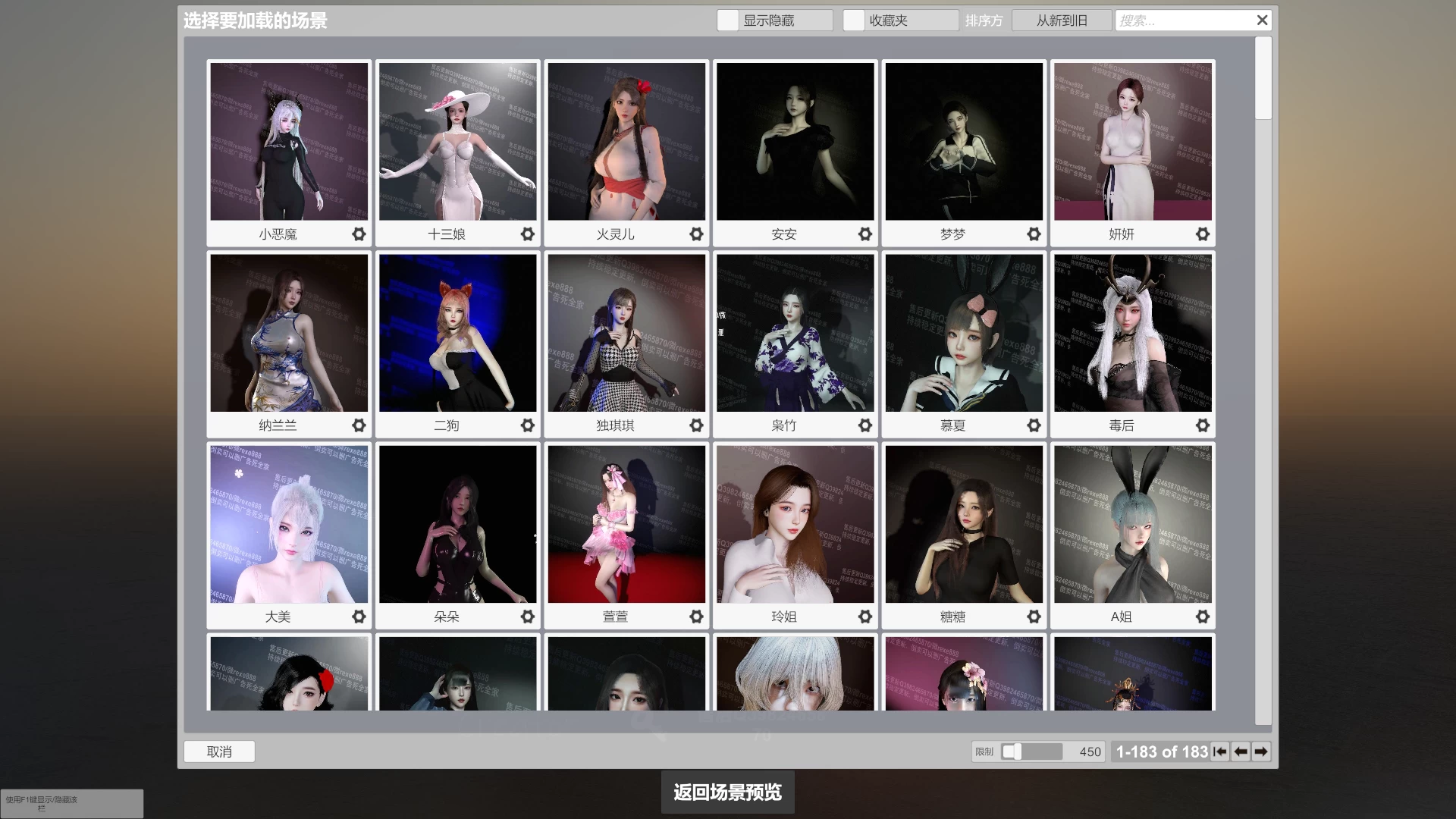Toggle the 收藏夹 favorites checkbox

pos(854,20)
